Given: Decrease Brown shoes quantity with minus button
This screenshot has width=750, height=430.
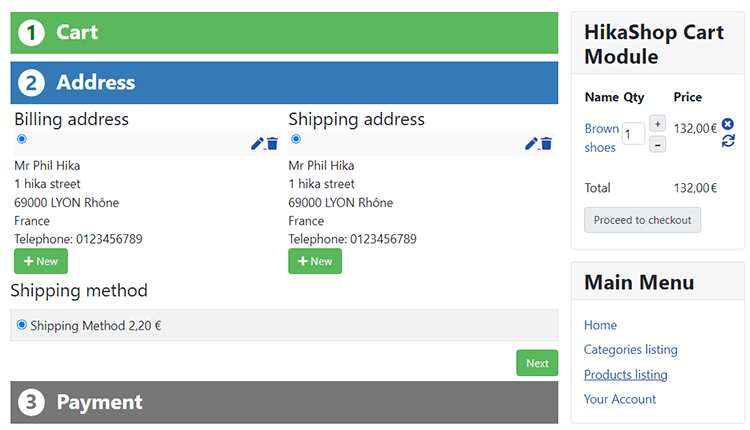Looking at the screenshot, I should 658,144.
